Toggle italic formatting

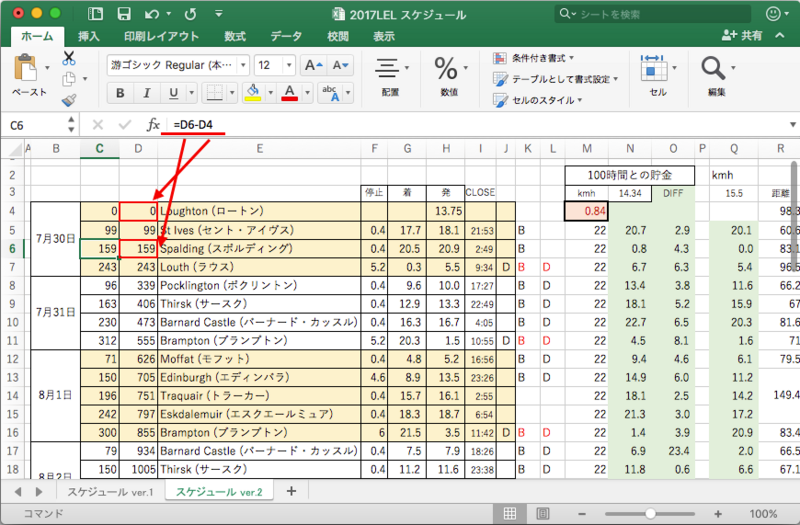[x=147, y=93]
